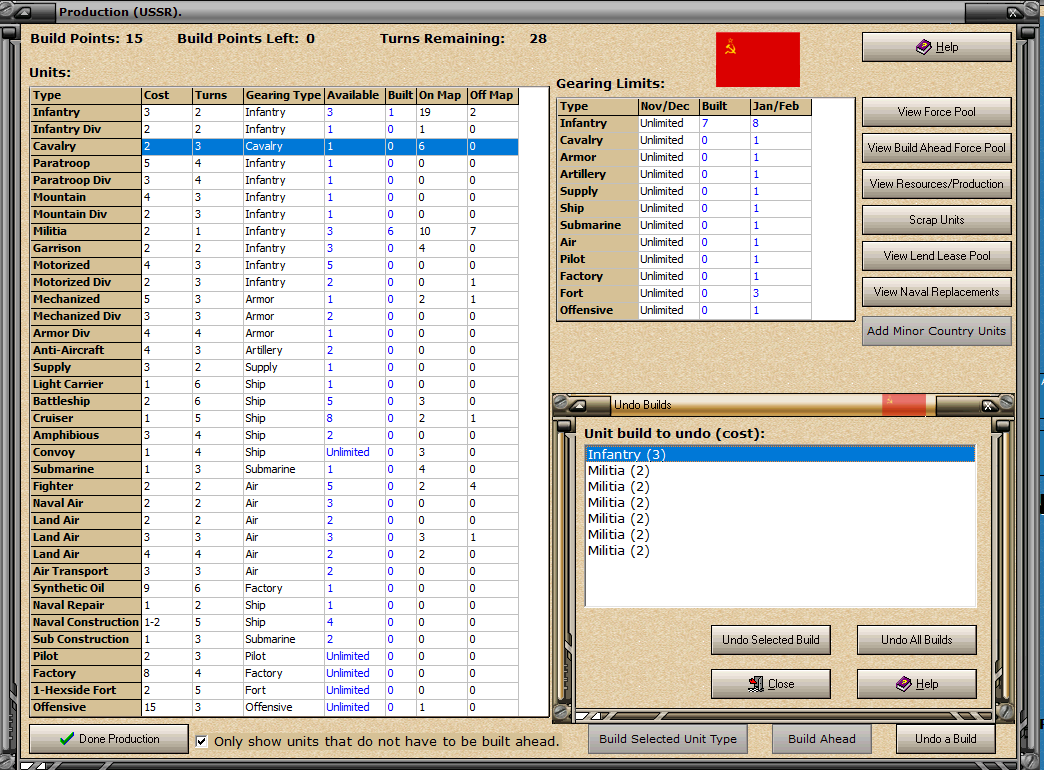1044x770 pixels.
Task: Select Paratroop unit row
Action: point(274,163)
